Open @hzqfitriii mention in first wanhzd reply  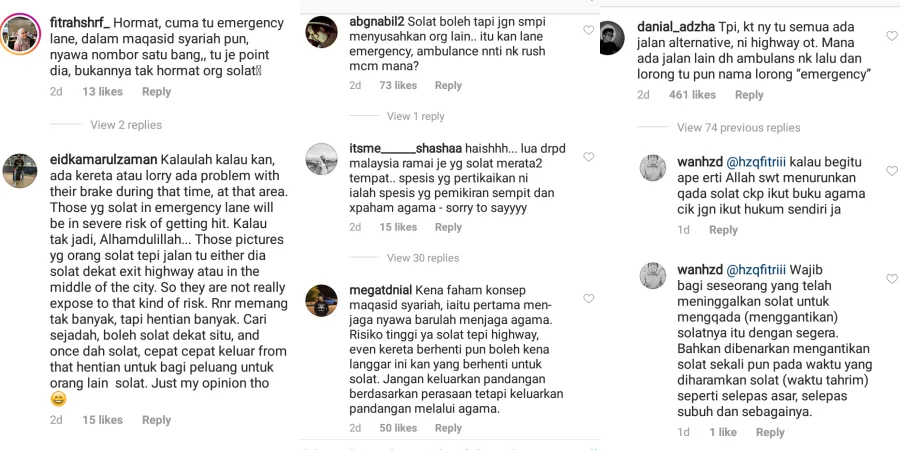pos(757,162)
